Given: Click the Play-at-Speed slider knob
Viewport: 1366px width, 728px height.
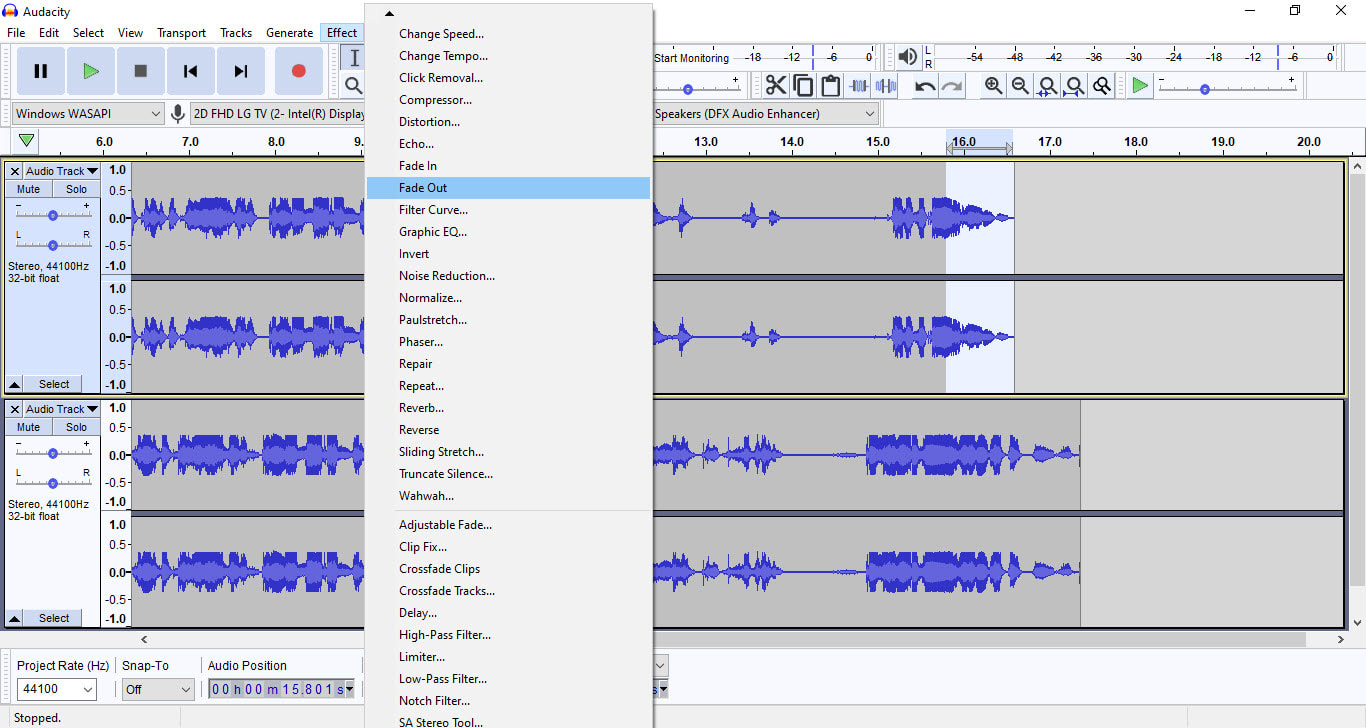Looking at the screenshot, I should click(x=1204, y=89).
